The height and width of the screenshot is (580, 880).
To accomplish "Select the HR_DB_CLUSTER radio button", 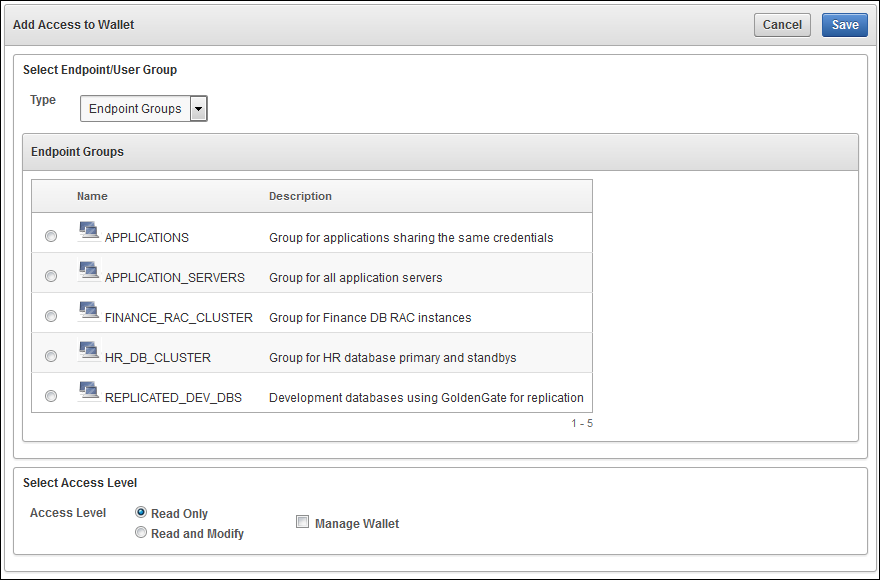I will tap(51, 356).
